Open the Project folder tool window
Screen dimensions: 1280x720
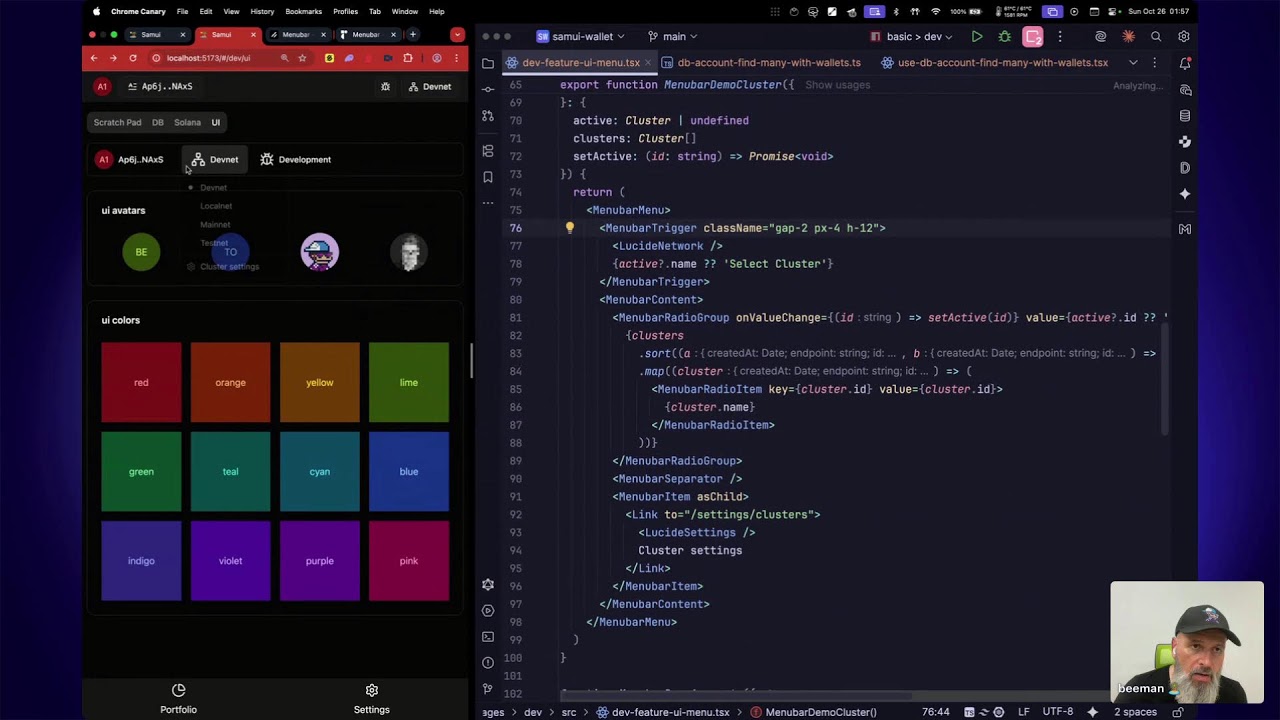click(488, 63)
